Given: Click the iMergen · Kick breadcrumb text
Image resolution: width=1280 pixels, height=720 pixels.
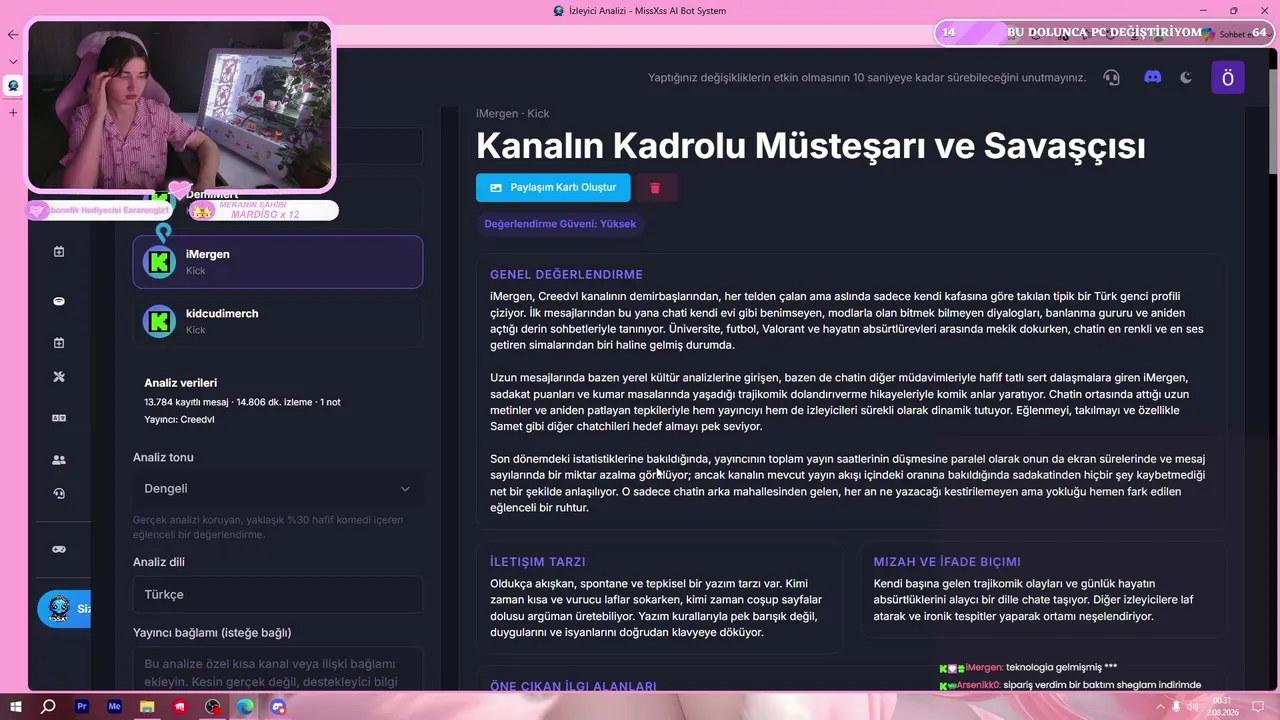Looking at the screenshot, I should pos(513,114).
